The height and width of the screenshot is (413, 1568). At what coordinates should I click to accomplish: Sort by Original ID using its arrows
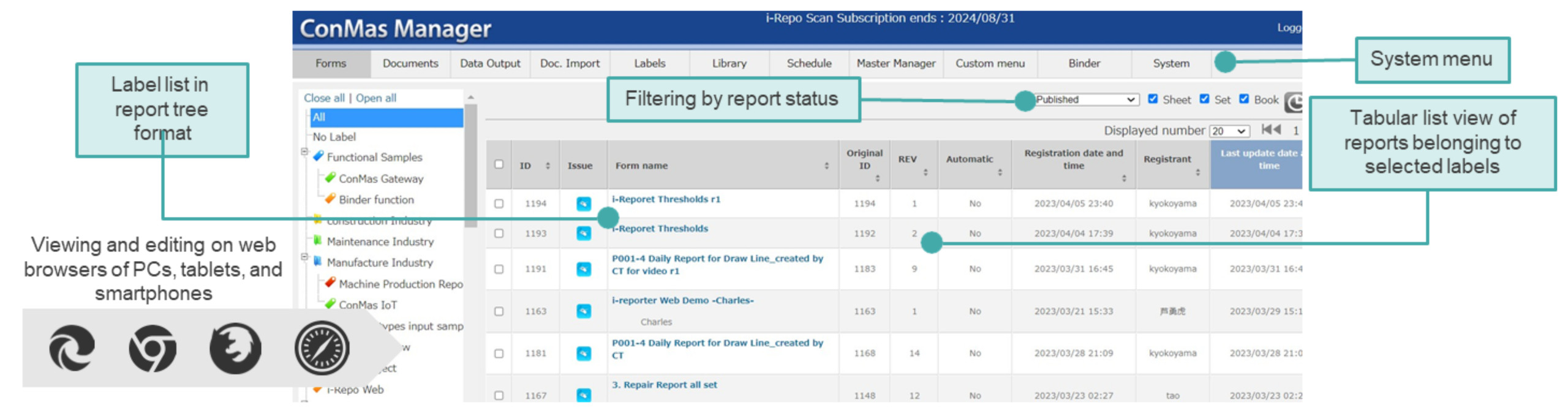[876, 178]
